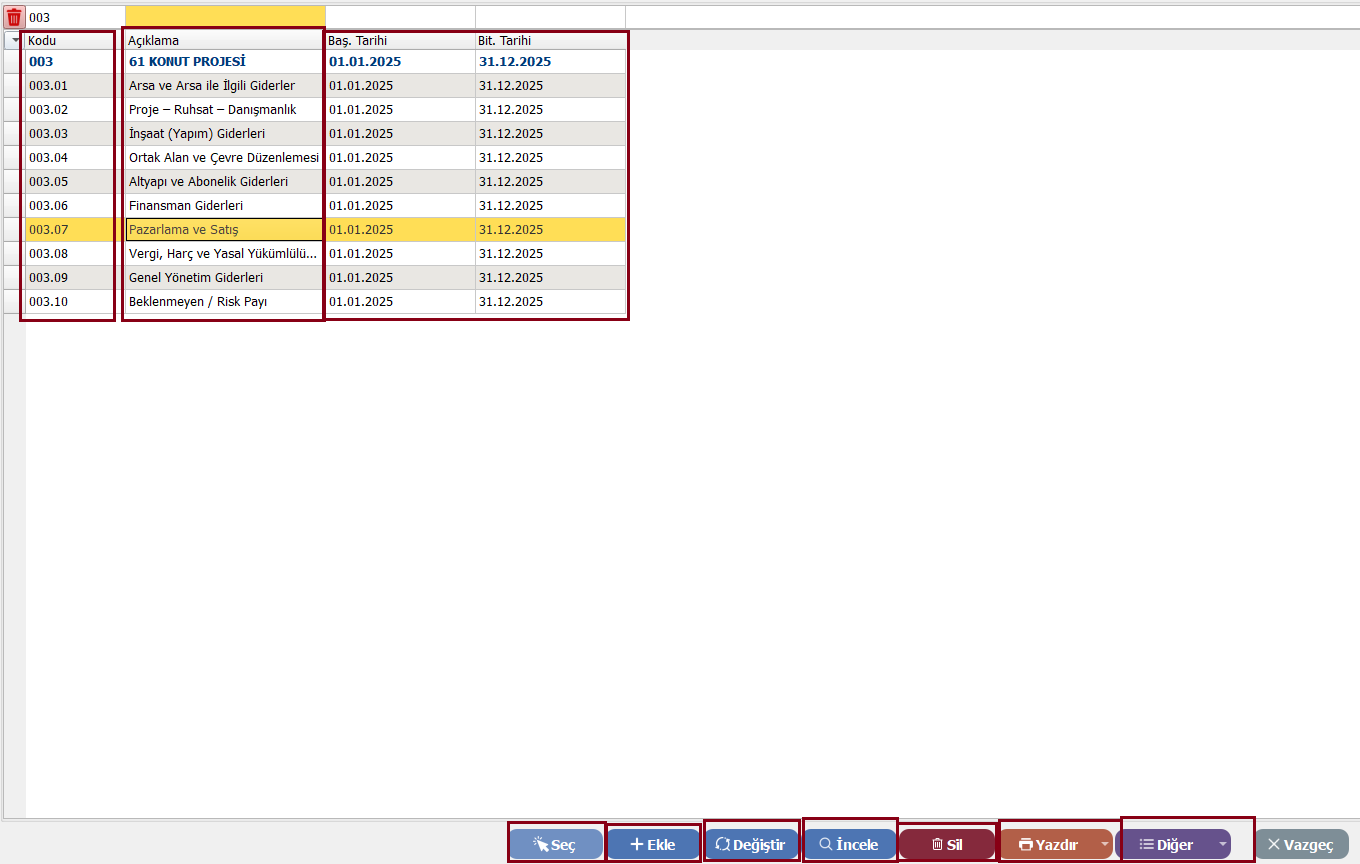This screenshot has width=1360, height=864.
Task: Expand the dropdown arrow next to Diğer
Action: point(1222,844)
